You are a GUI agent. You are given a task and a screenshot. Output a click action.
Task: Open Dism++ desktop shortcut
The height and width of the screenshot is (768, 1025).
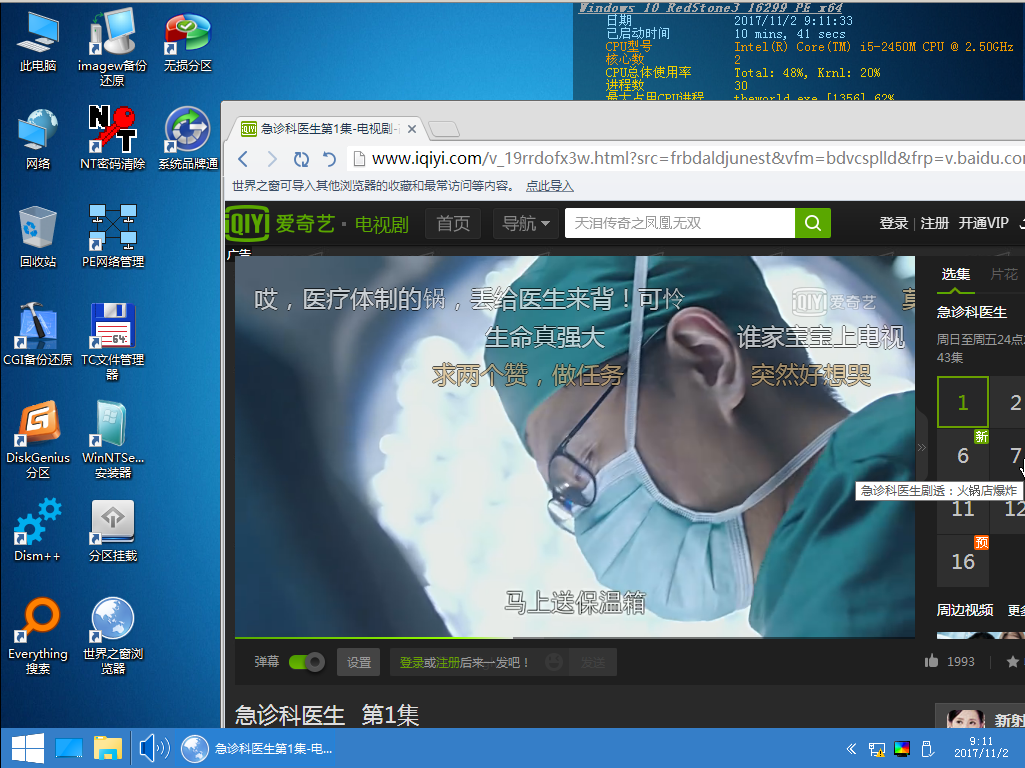tap(38, 530)
